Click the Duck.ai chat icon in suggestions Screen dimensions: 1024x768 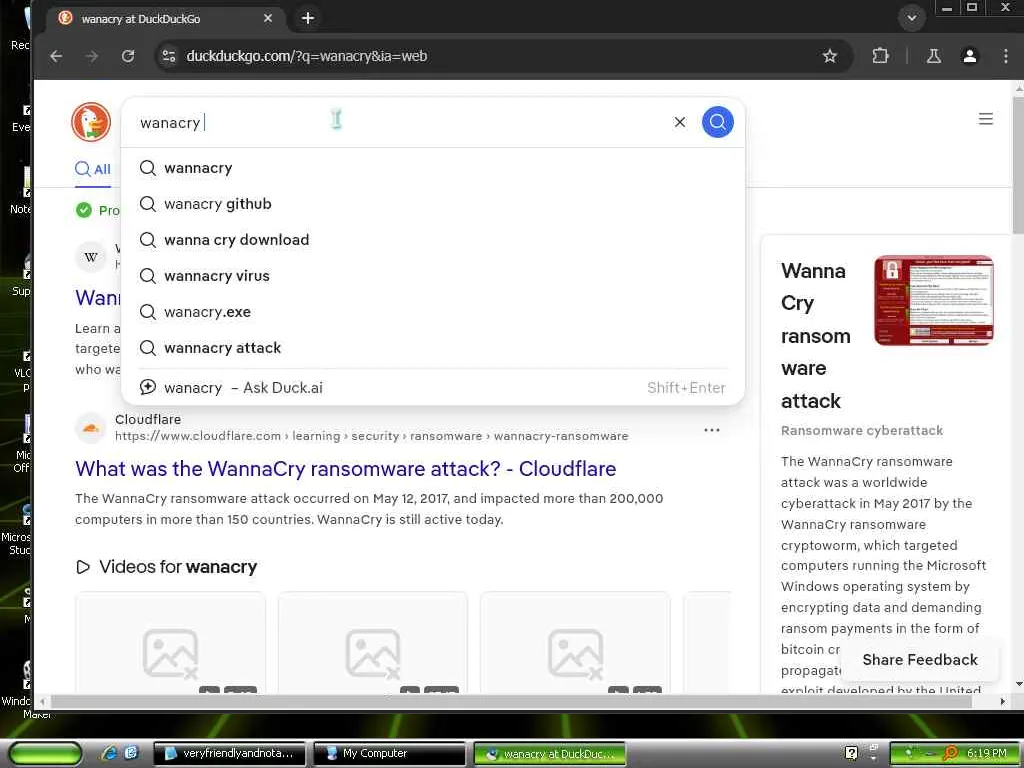coord(148,387)
